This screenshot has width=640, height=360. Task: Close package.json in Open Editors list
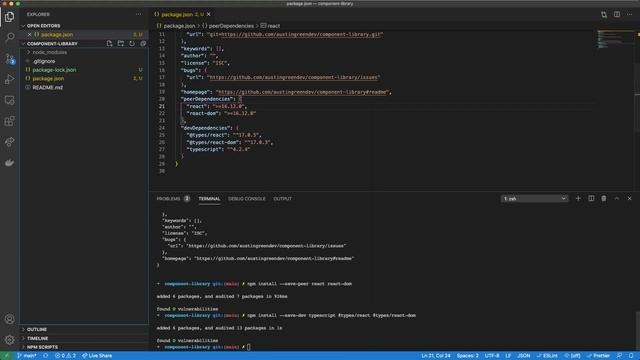click(29, 35)
